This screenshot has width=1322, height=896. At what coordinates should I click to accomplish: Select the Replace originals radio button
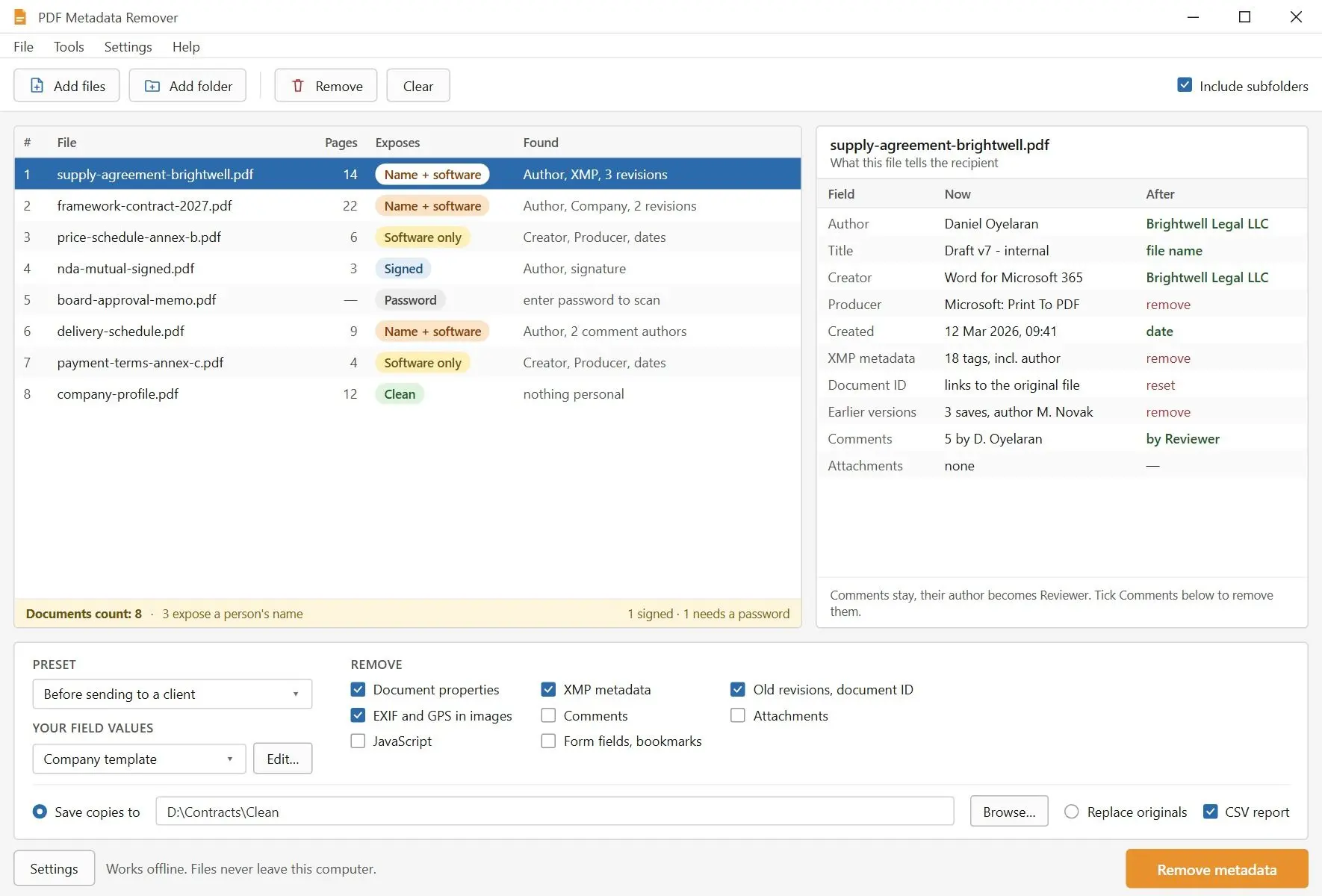pos(1071,812)
